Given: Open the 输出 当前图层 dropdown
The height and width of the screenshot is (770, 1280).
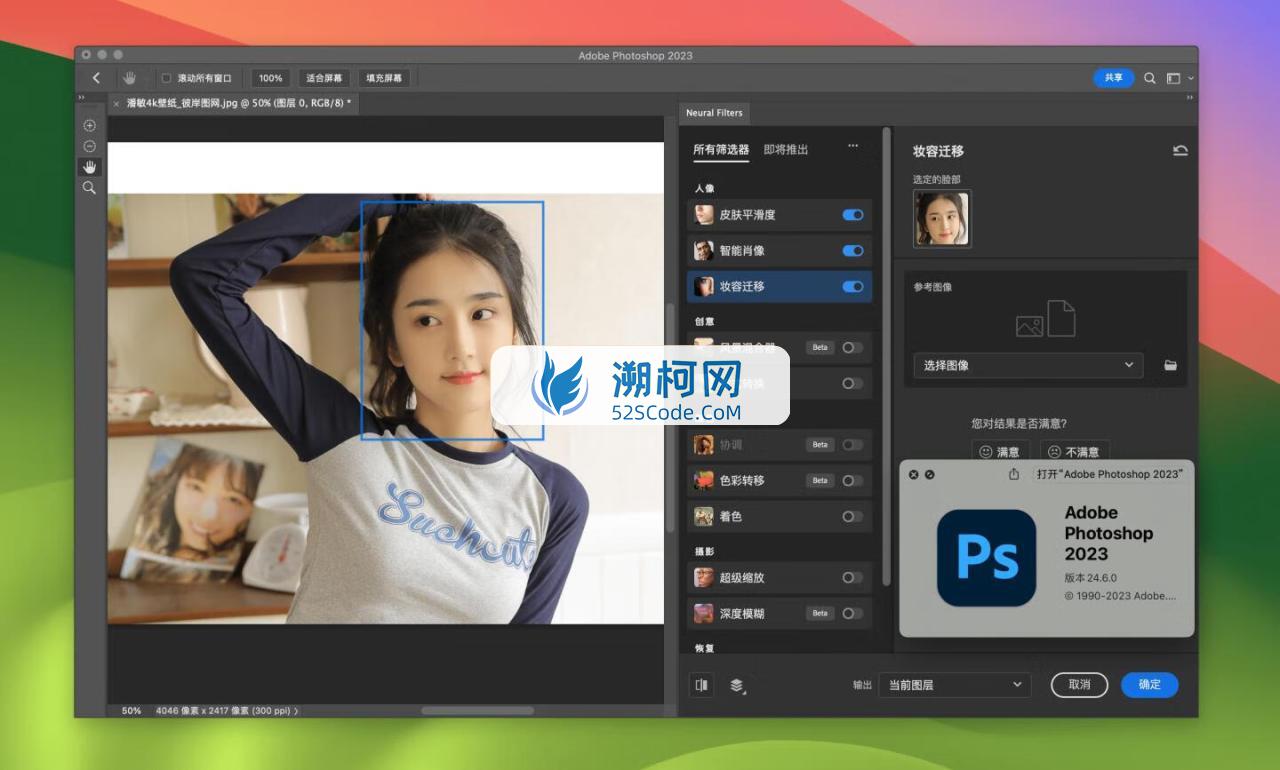Looking at the screenshot, I should [x=954, y=685].
